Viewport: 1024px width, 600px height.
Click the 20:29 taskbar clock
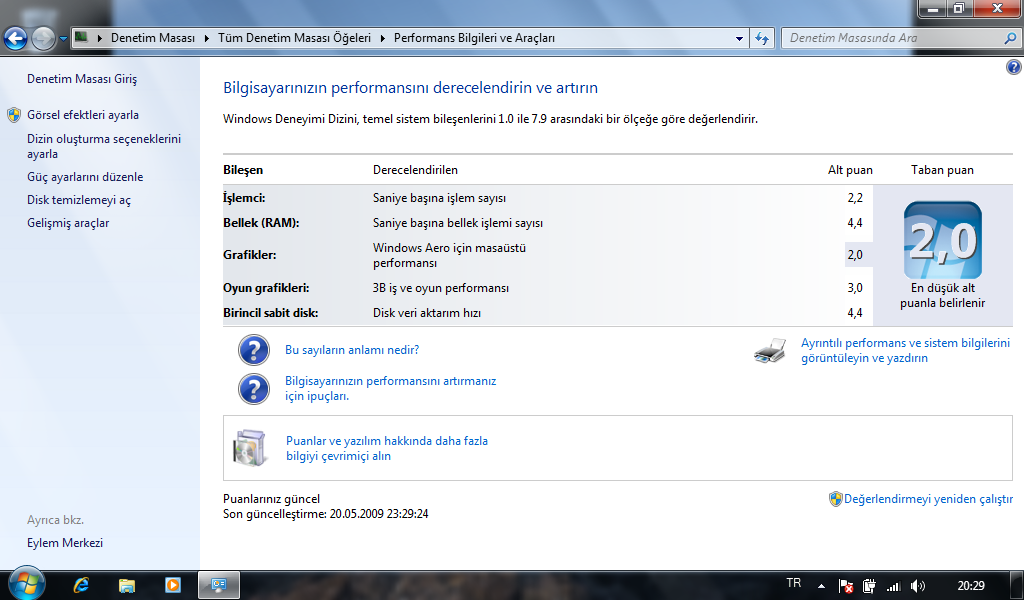[970, 586]
